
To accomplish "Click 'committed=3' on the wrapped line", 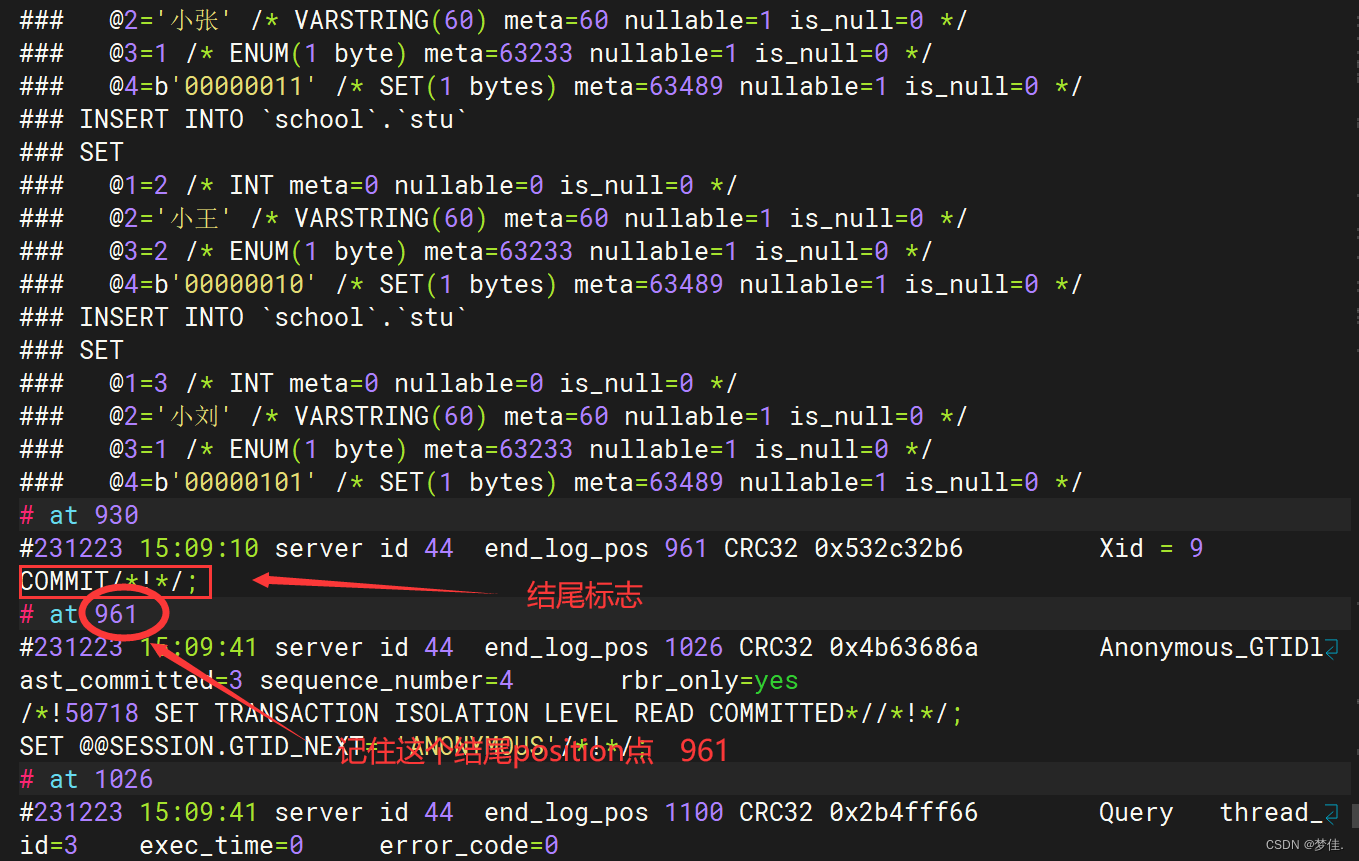I will pos(161,681).
